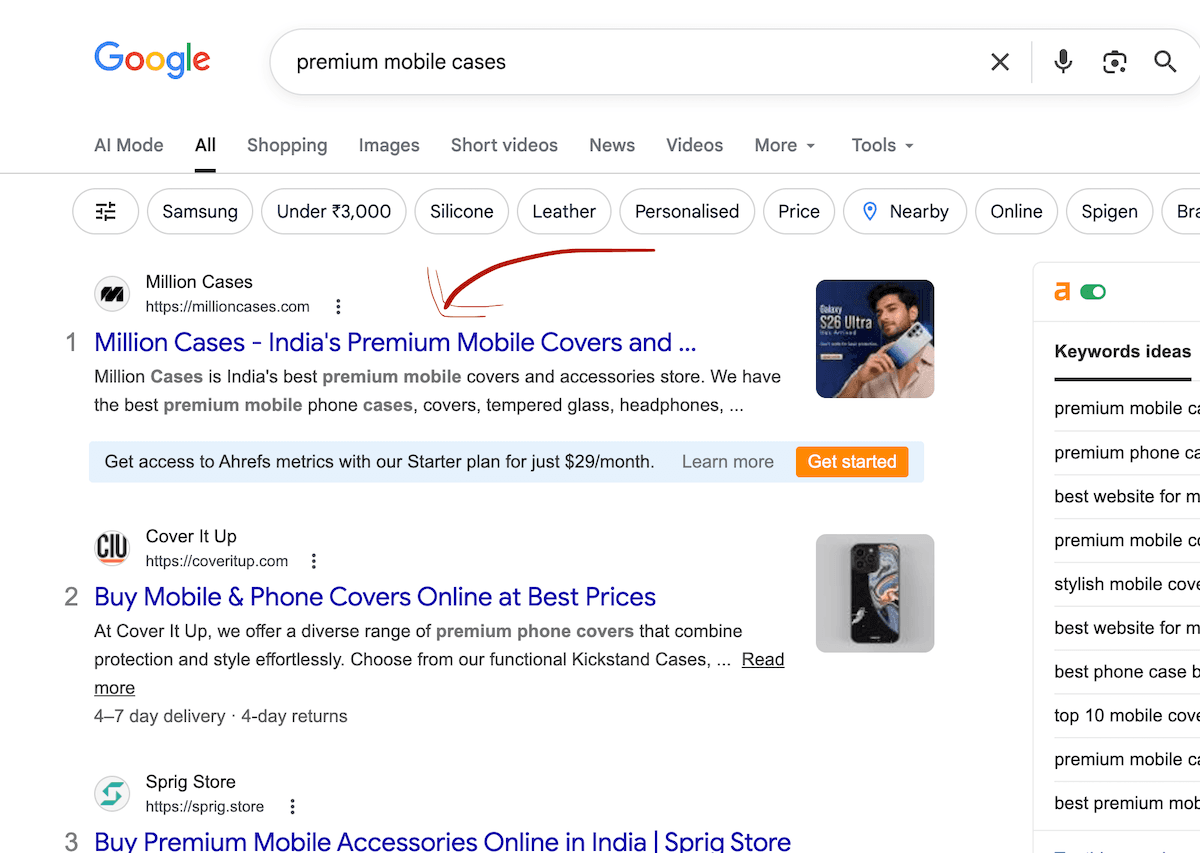This screenshot has width=1200, height=853.
Task: Click the Million Cases result thumbnail
Action: [x=874, y=338]
